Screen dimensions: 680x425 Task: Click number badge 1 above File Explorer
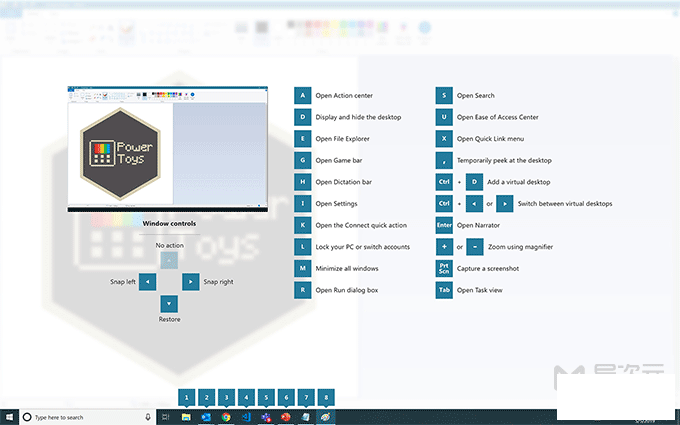pyautogui.click(x=186, y=397)
